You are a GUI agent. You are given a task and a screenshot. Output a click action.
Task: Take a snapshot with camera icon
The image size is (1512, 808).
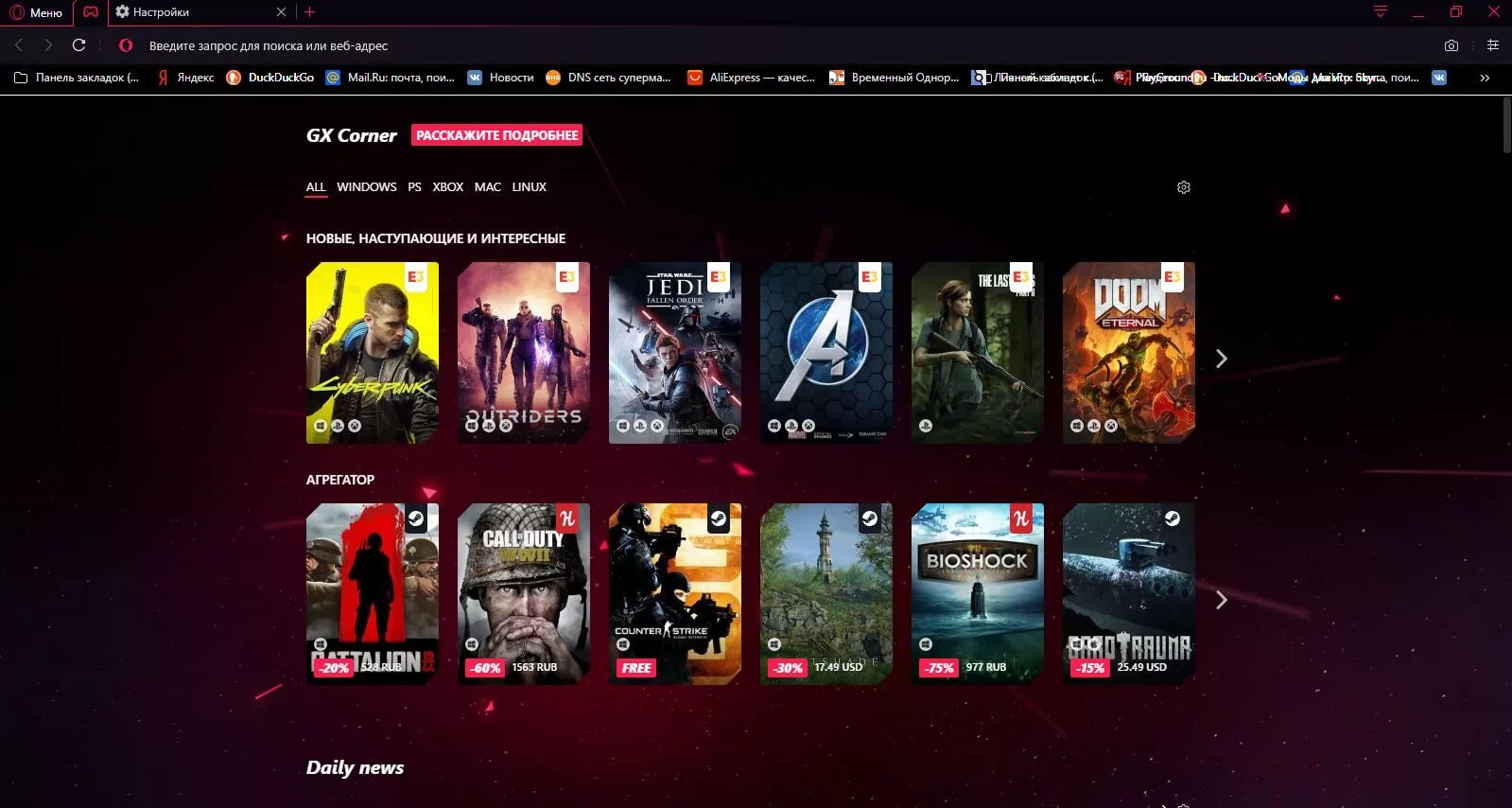point(1451,45)
